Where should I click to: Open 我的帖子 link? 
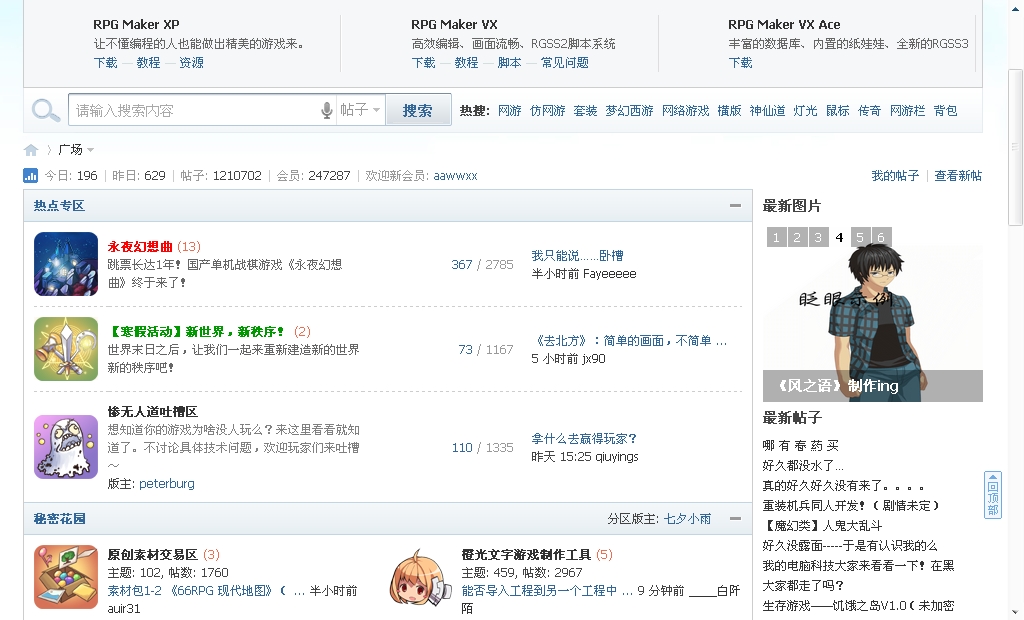(895, 176)
